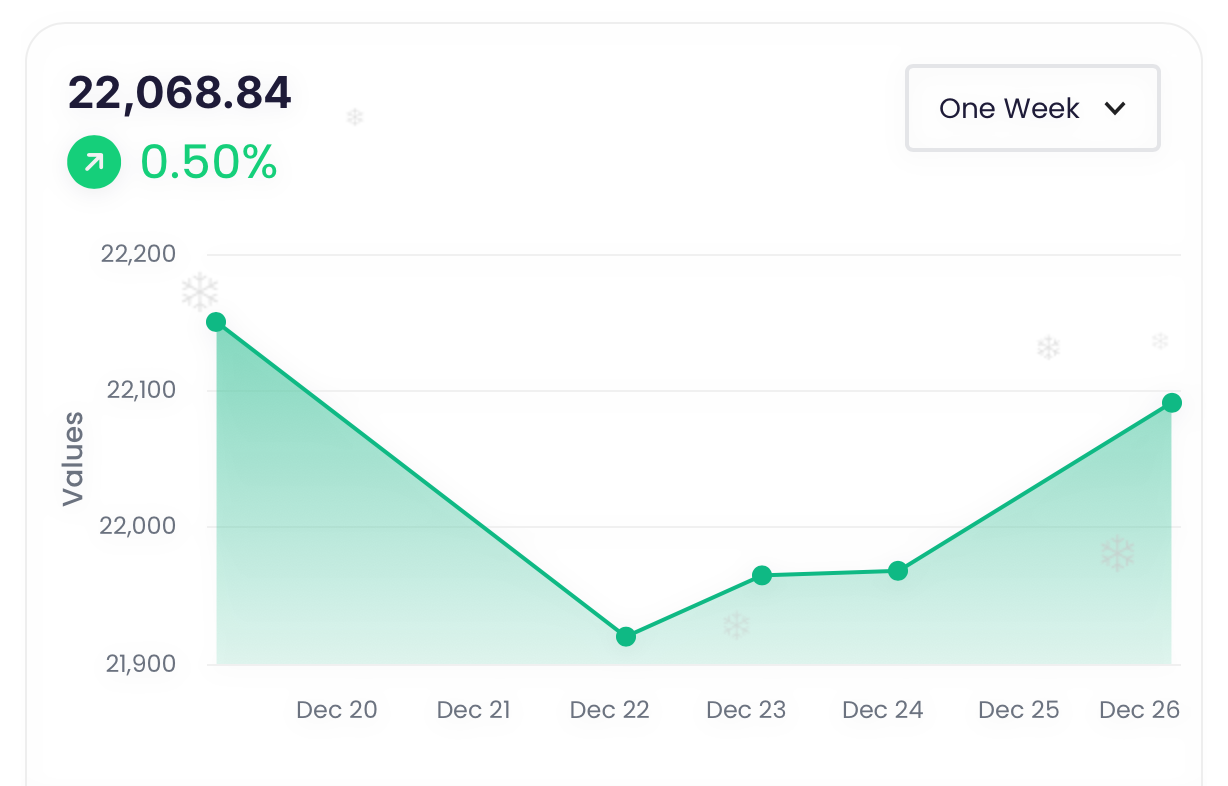Viewport: 1228px width, 786px height.
Task: Click the Dec 25 x-axis label
Action: coord(1018,710)
